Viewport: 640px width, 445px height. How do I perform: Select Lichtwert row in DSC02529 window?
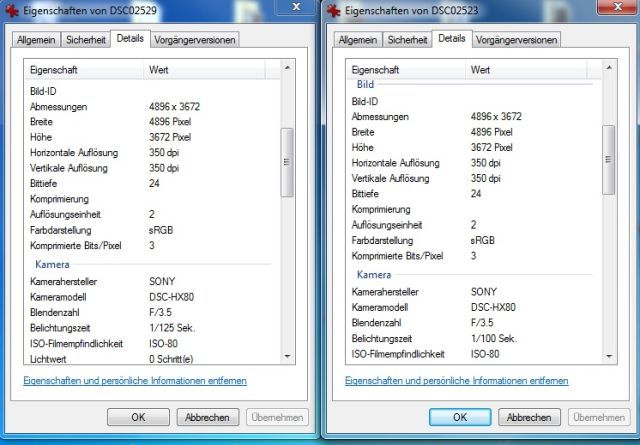[152, 359]
